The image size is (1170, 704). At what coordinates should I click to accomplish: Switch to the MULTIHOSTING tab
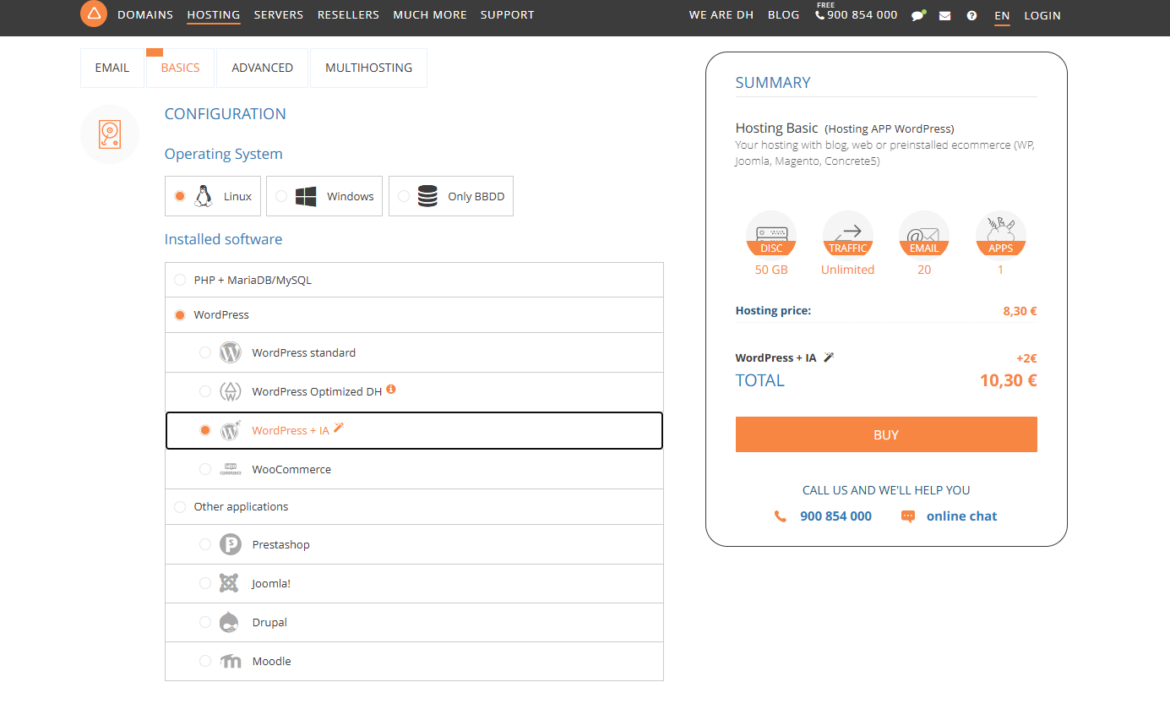pyautogui.click(x=369, y=68)
